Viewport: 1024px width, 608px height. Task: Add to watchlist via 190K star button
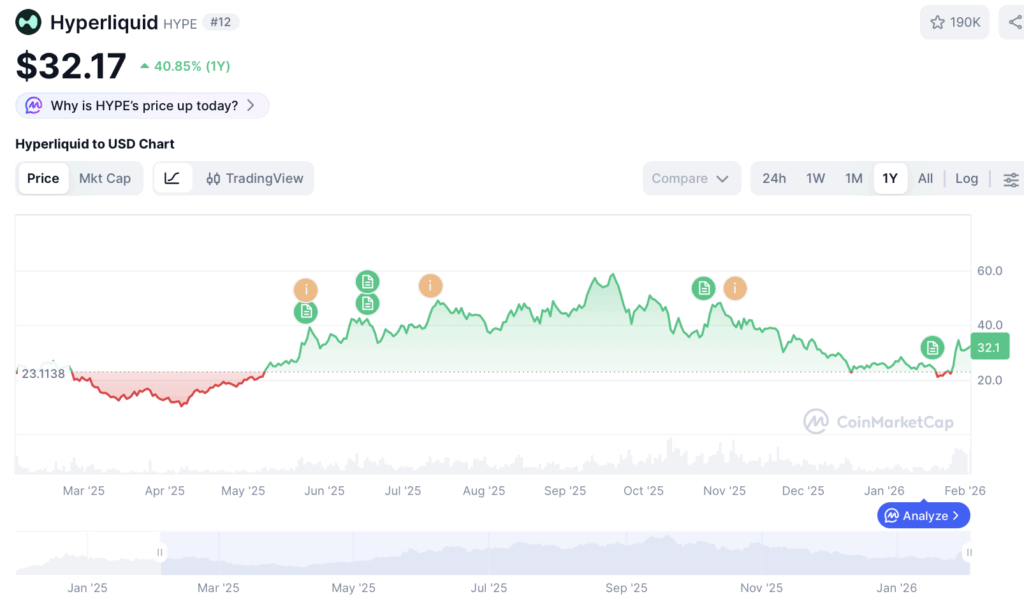pos(955,22)
